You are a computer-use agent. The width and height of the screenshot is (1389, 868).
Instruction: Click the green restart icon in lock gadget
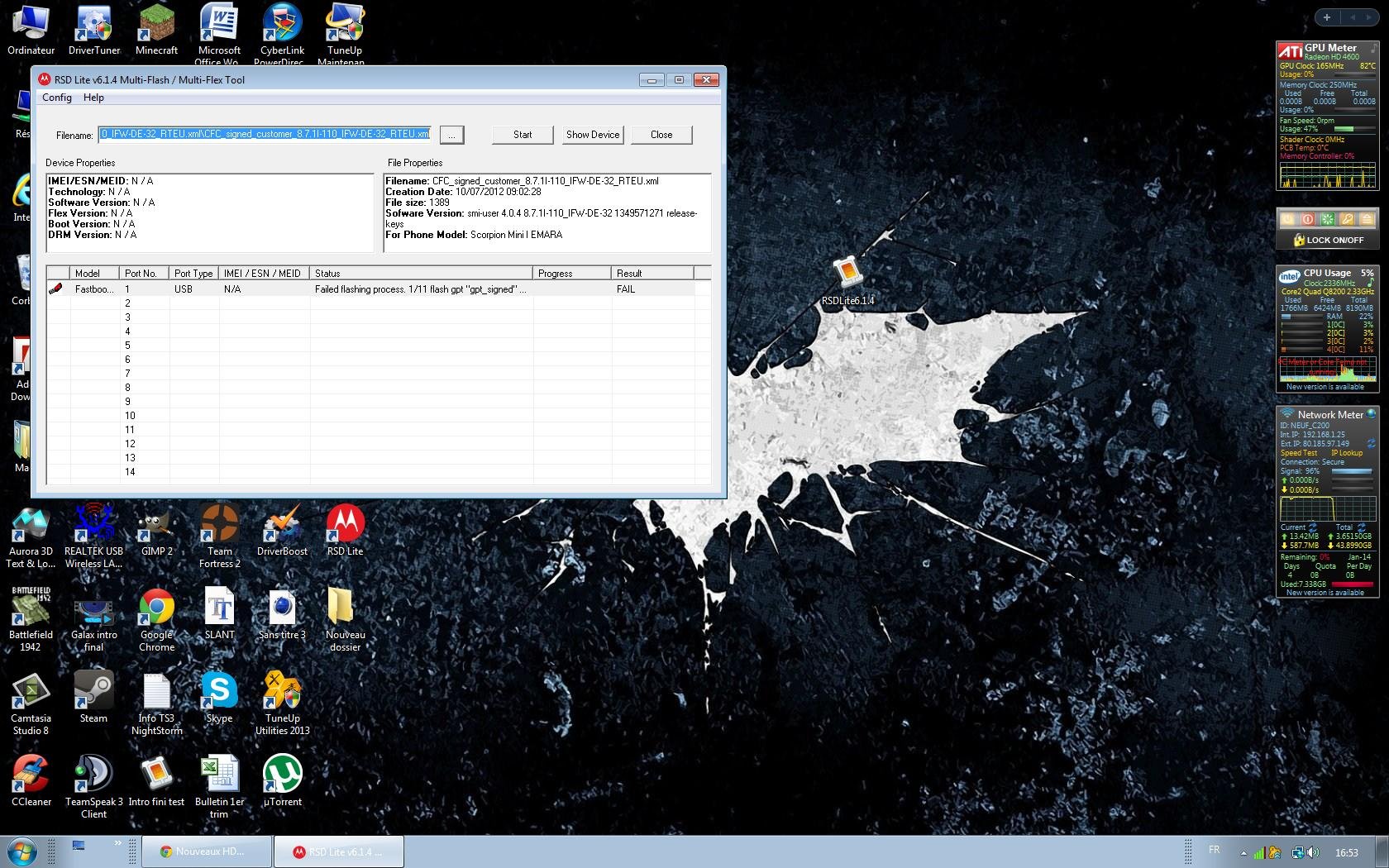click(1327, 219)
